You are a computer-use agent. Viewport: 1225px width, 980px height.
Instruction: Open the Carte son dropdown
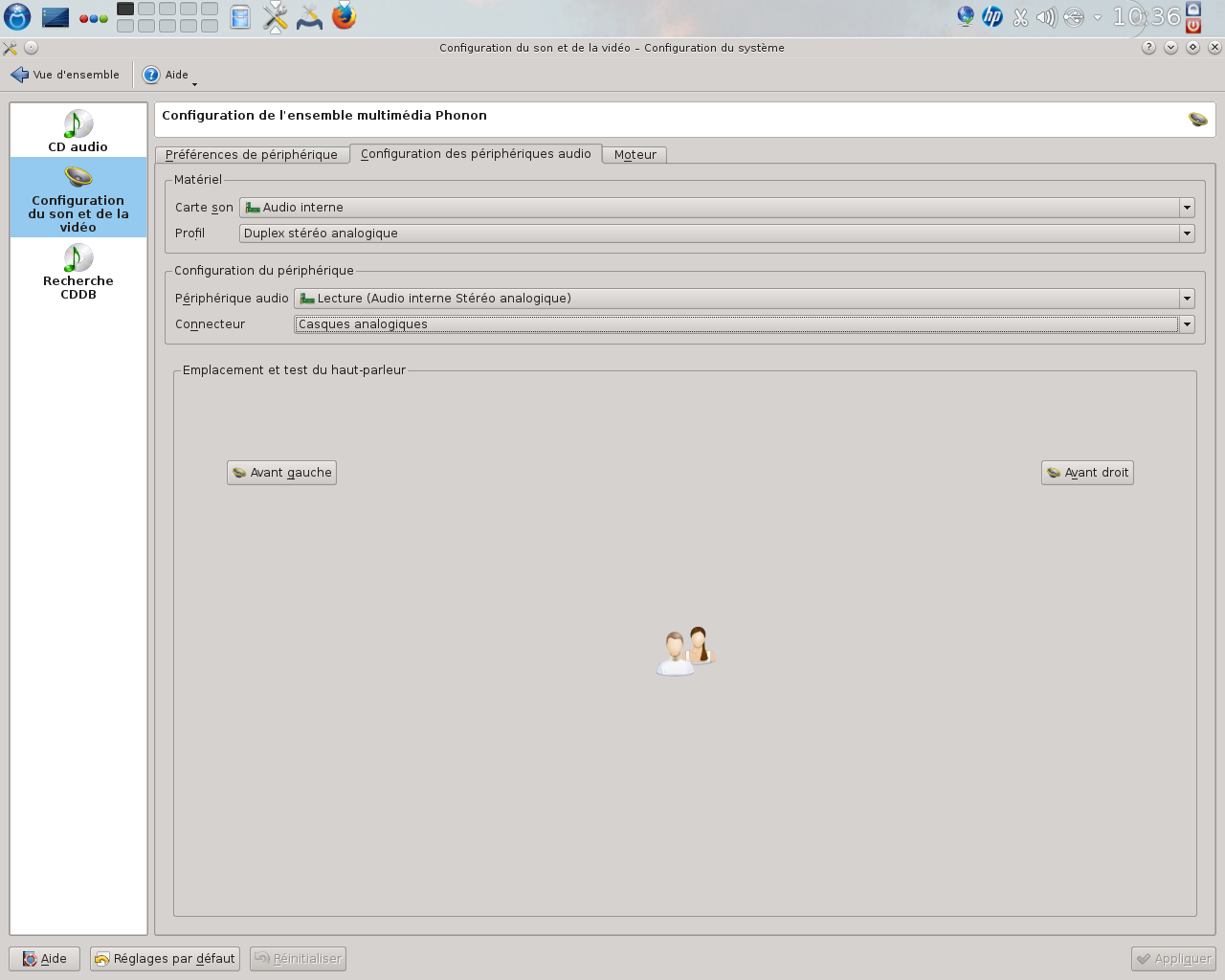(717, 208)
